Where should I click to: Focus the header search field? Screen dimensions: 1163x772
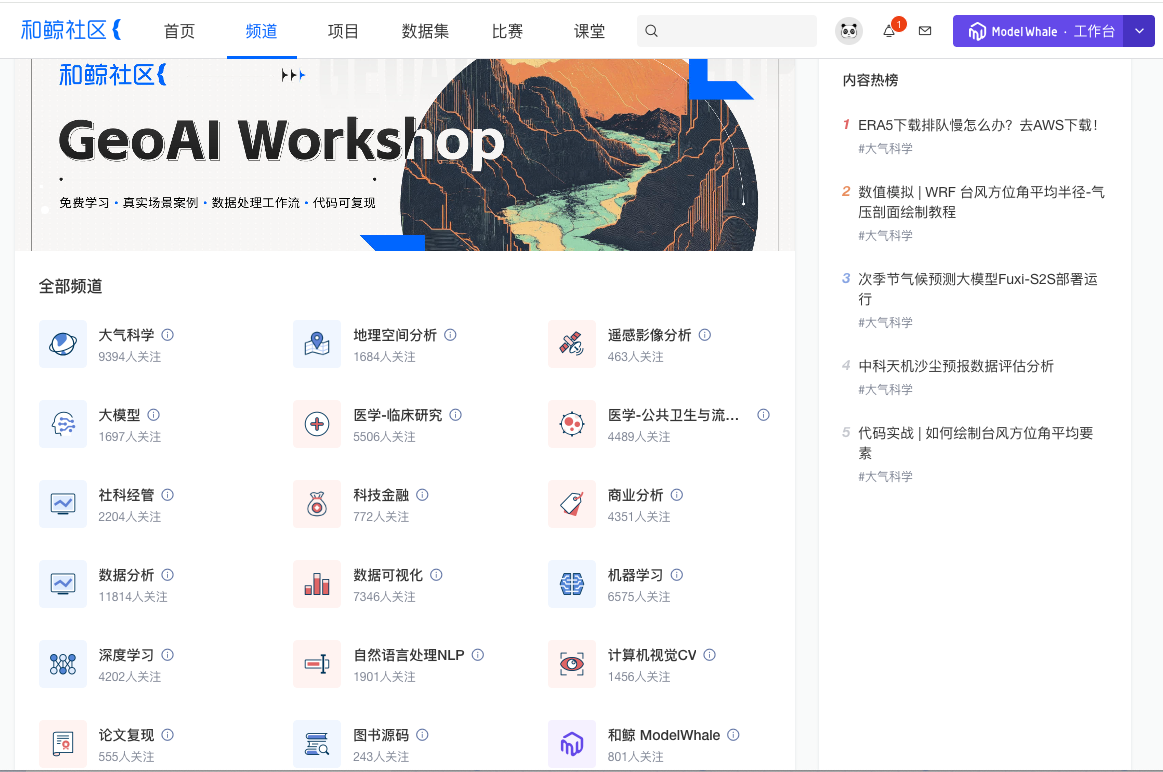727,31
